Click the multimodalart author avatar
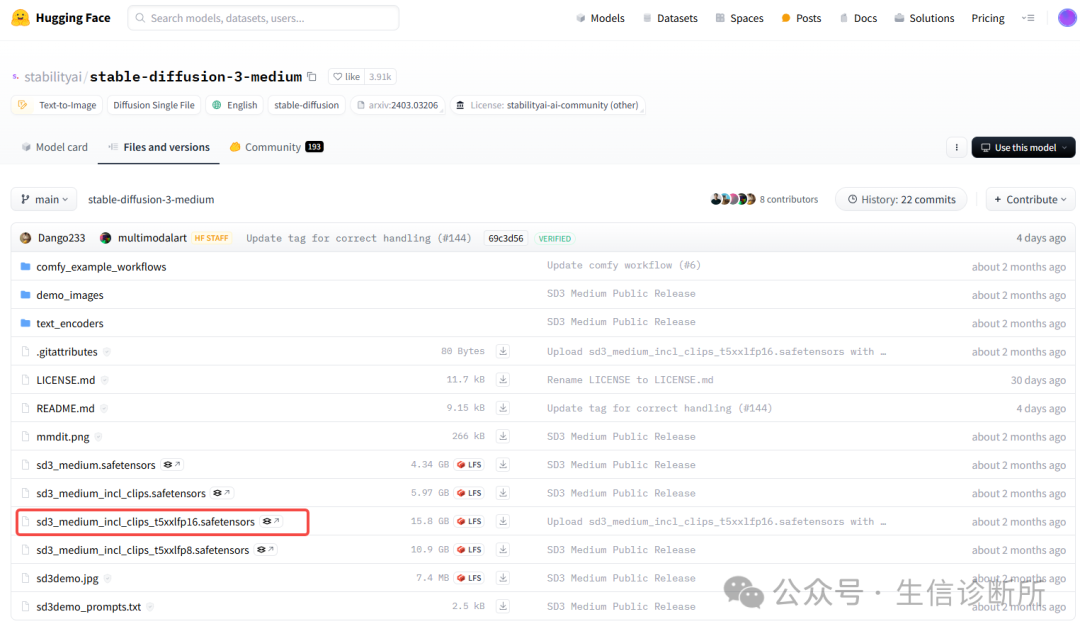This screenshot has width=1080, height=636. [105, 238]
